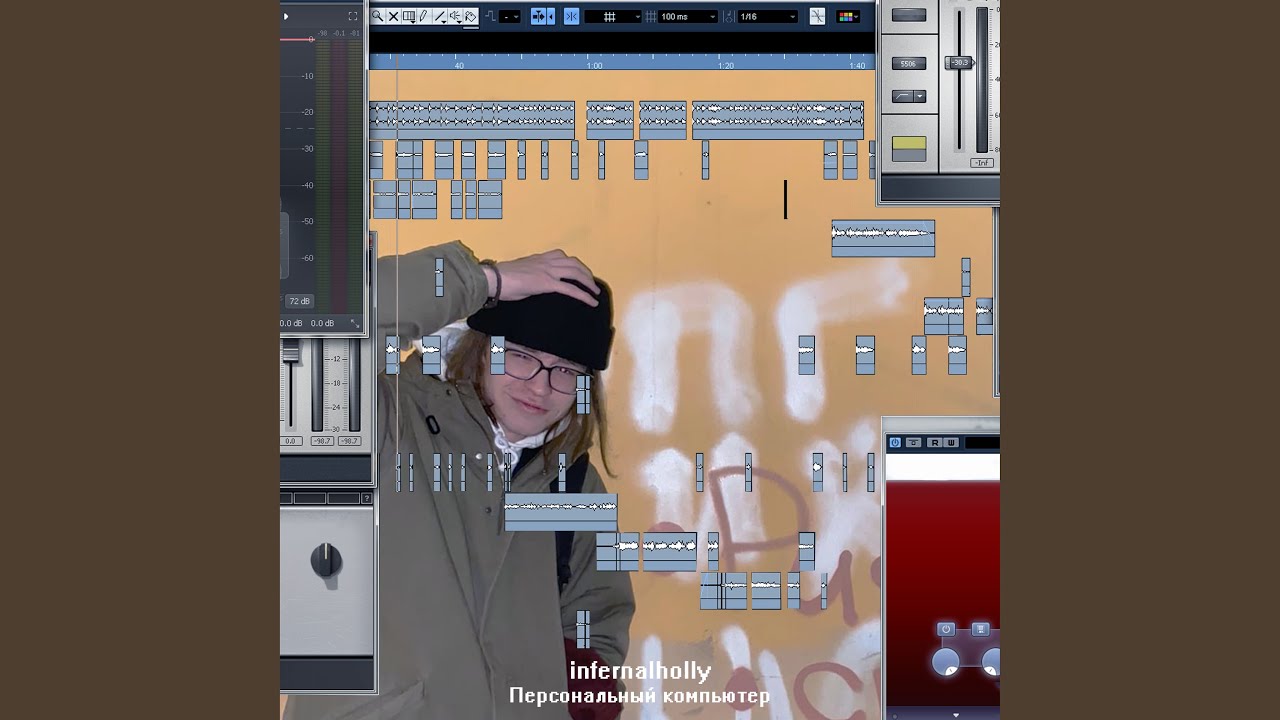Click the 1:00 marker on the ruler
1280x720 pixels.
(594, 65)
